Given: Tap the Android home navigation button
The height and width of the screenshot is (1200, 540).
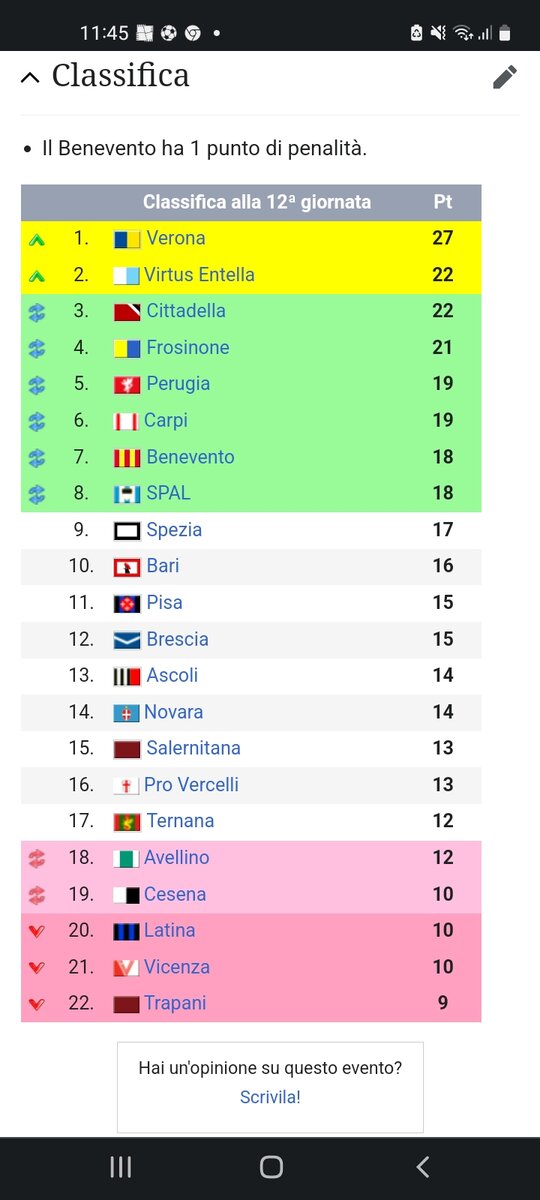Looking at the screenshot, I should click(x=270, y=1166).
